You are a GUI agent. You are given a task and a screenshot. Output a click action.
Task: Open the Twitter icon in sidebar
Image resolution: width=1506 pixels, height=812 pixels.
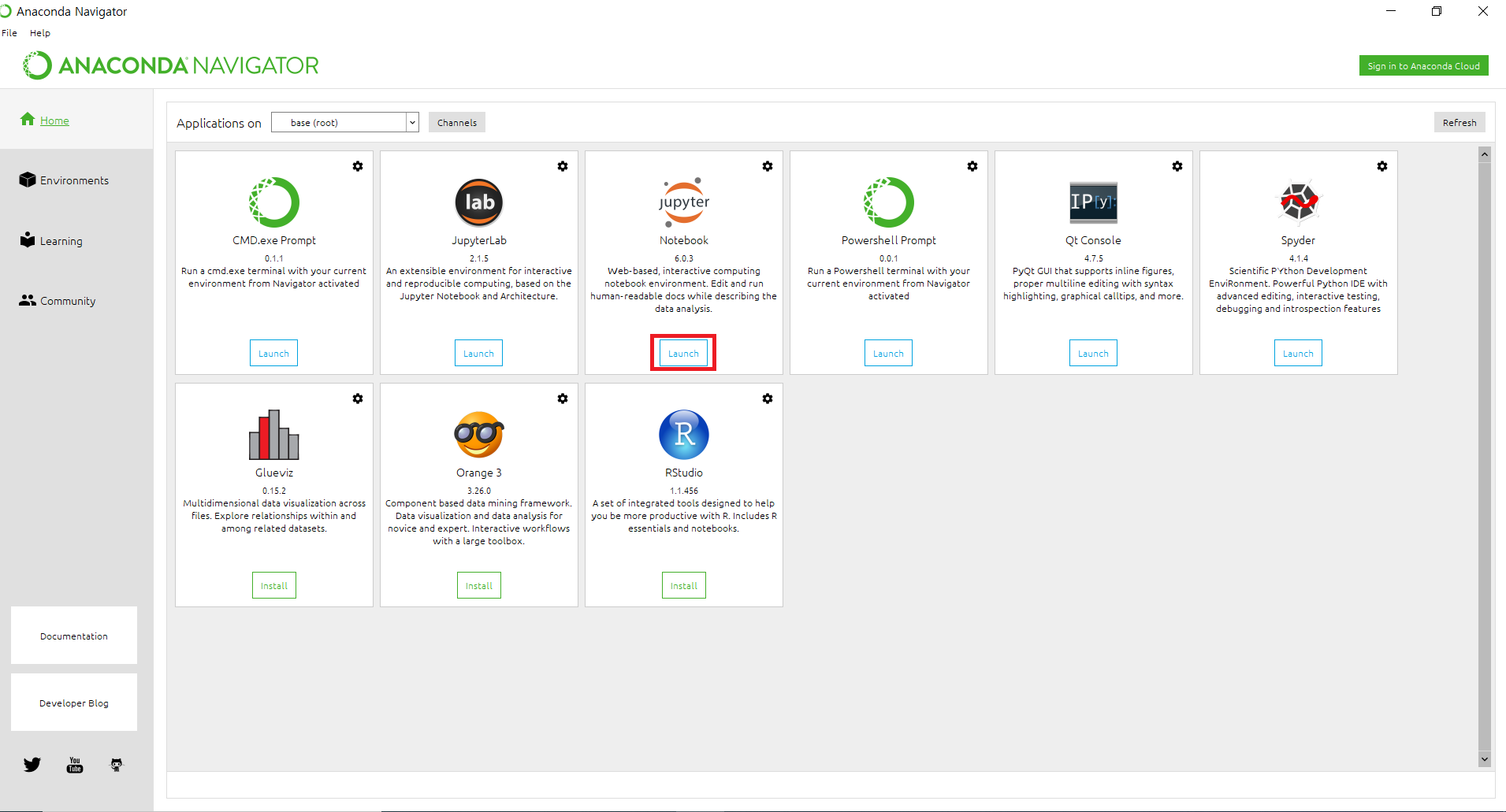pyautogui.click(x=32, y=765)
